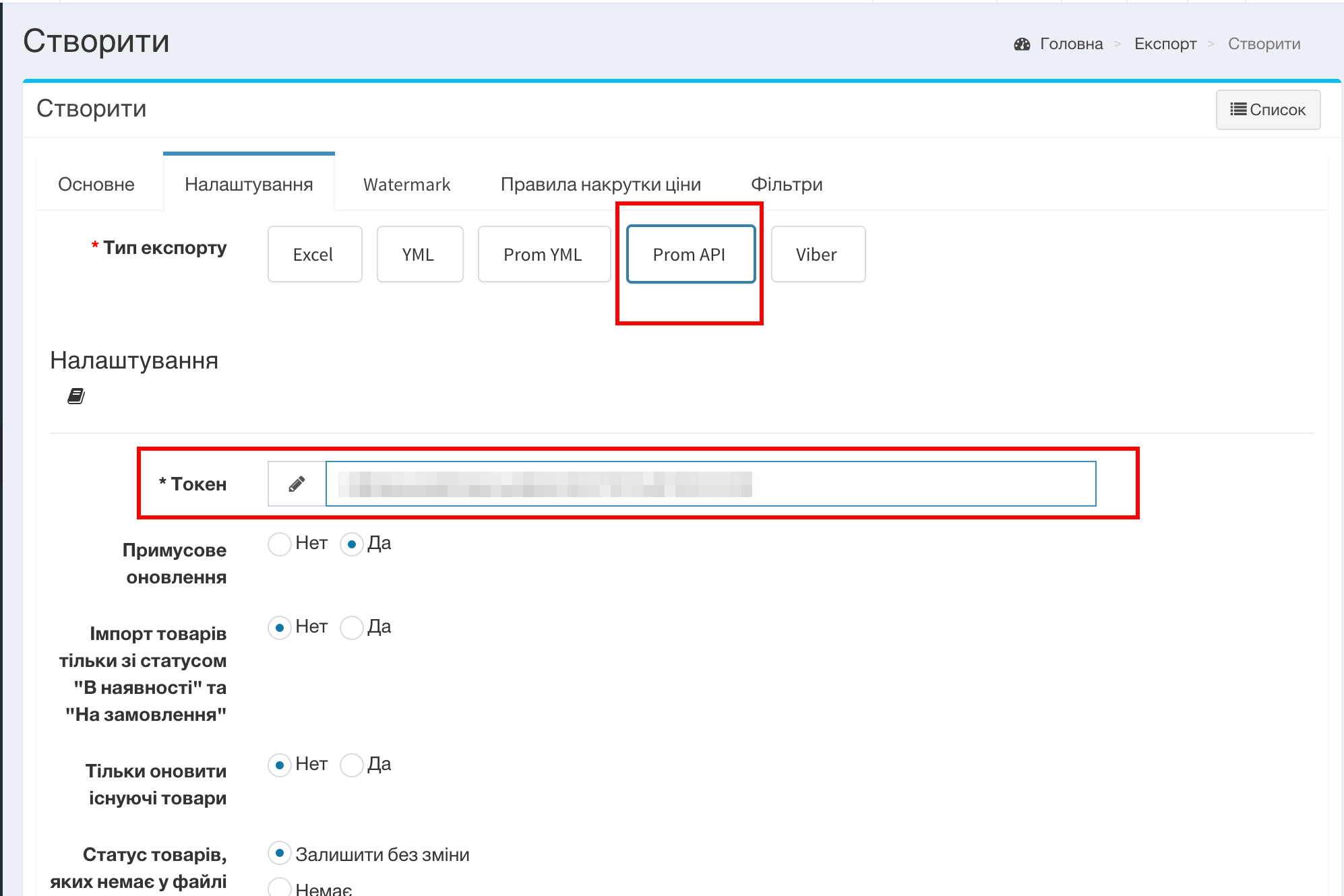Choose YML export type
The width and height of the screenshot is (1344, 896).
tap(419, 255)
